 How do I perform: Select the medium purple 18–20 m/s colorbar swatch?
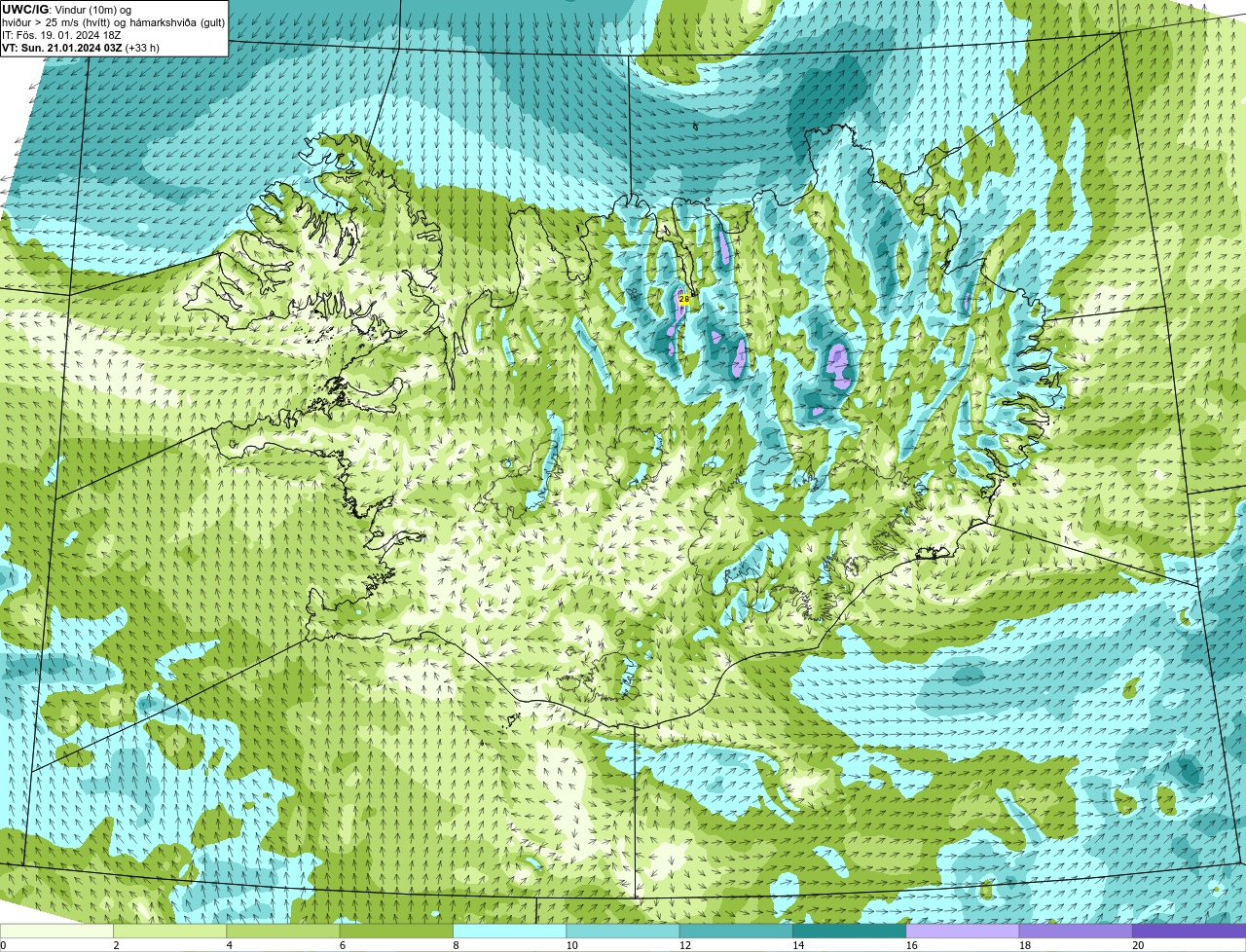1076,931
